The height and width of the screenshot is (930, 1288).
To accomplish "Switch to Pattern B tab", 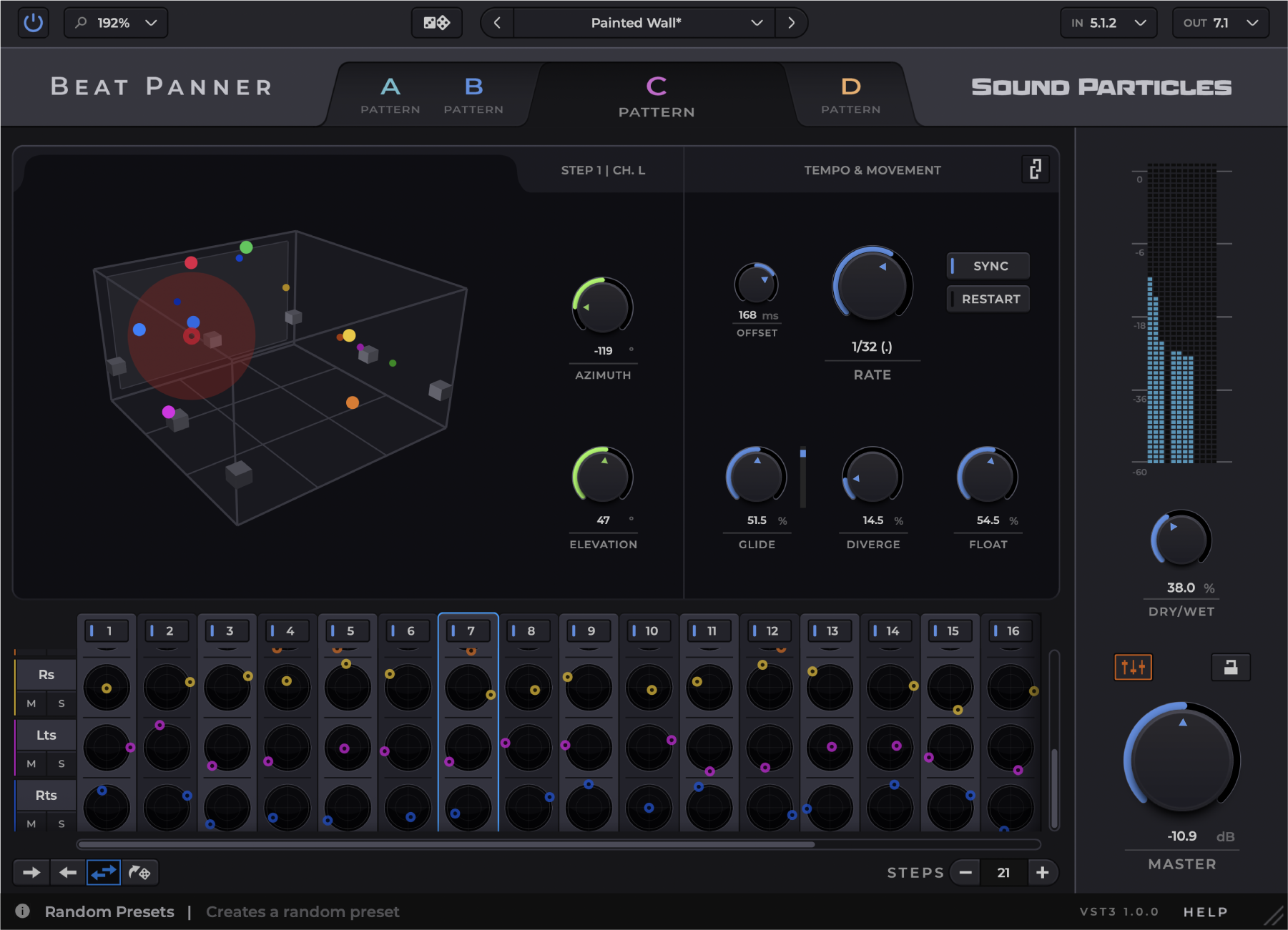I will point(473,95).
